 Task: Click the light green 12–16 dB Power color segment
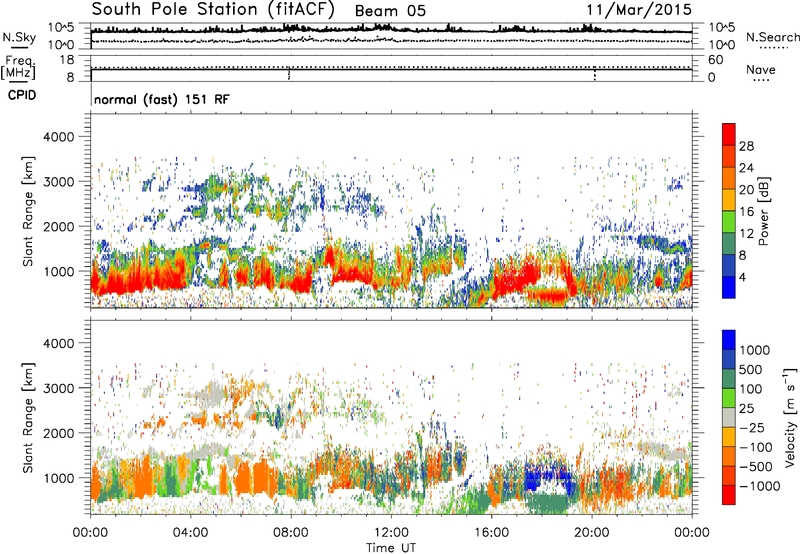point(729,222)
